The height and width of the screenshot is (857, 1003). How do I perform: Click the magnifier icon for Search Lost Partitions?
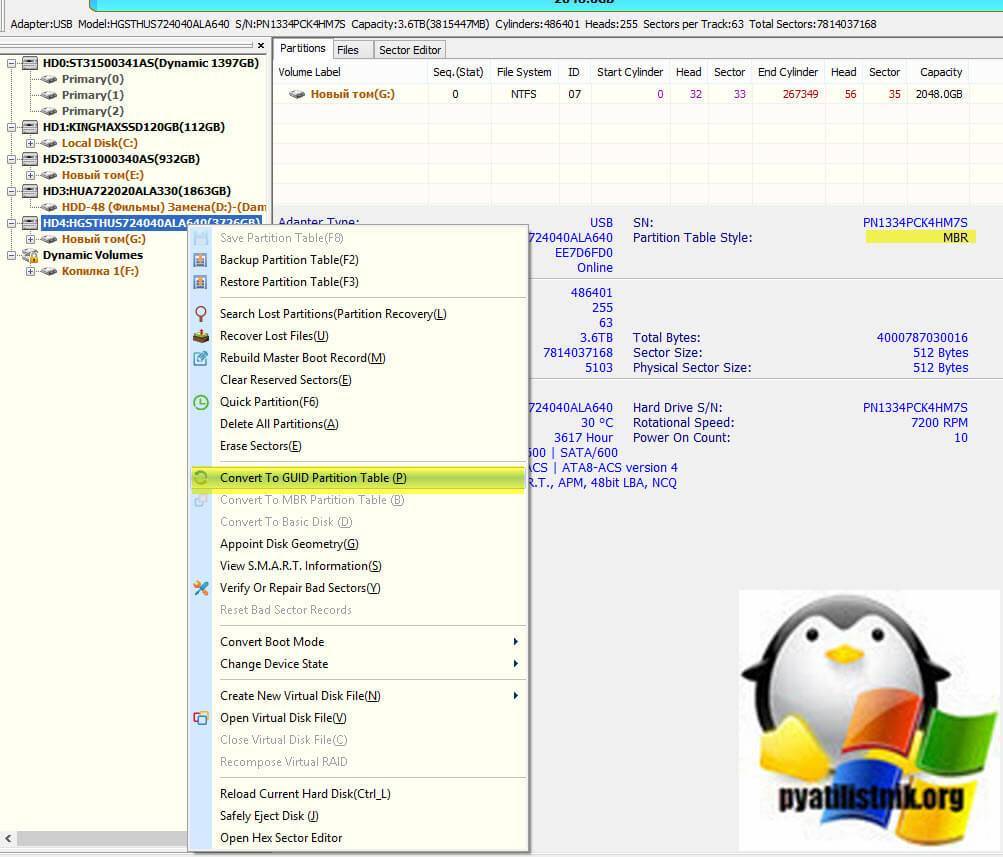pyautogui.click(x=201, y=314)
